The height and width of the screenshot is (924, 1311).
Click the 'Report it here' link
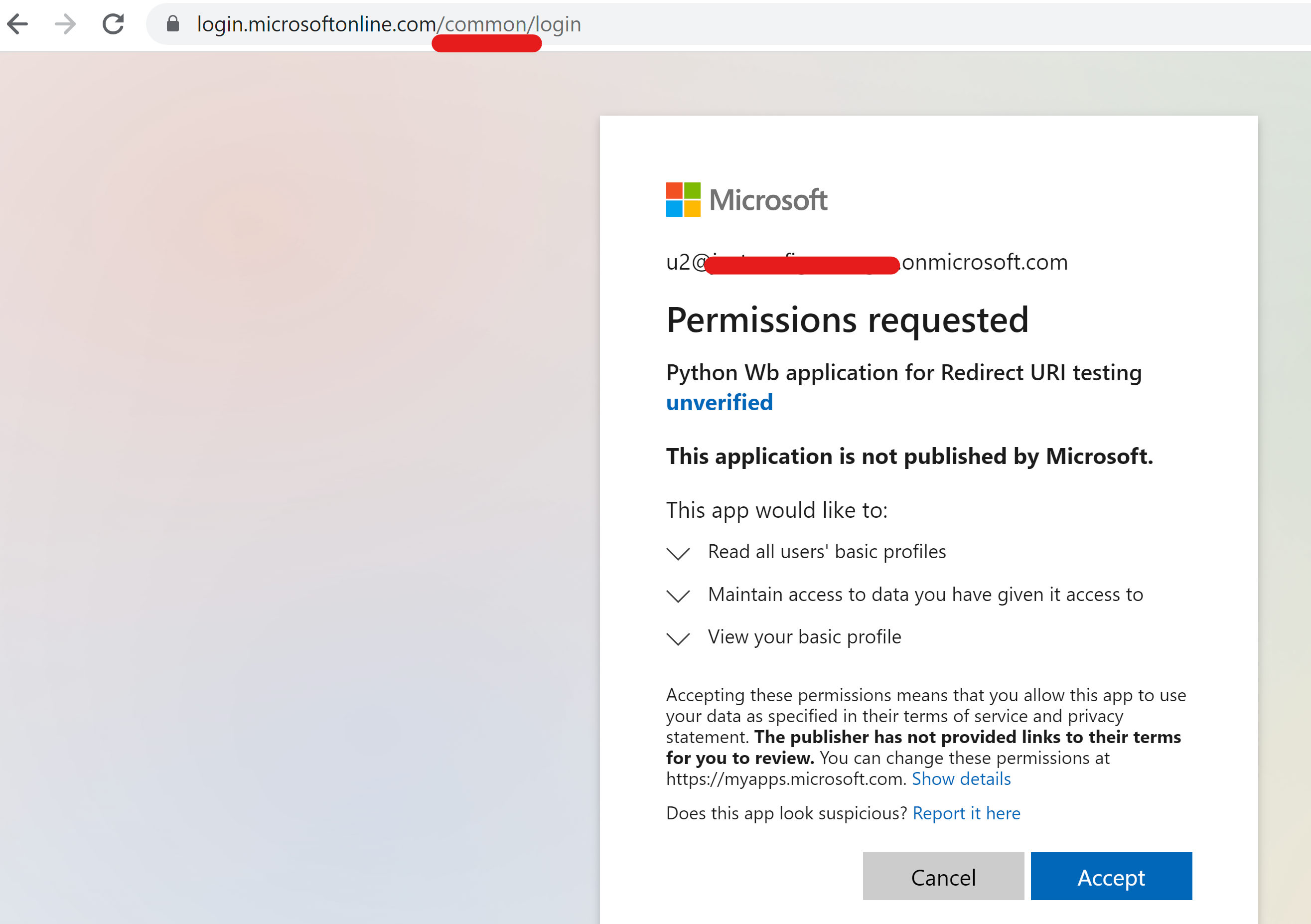(966, 813)
